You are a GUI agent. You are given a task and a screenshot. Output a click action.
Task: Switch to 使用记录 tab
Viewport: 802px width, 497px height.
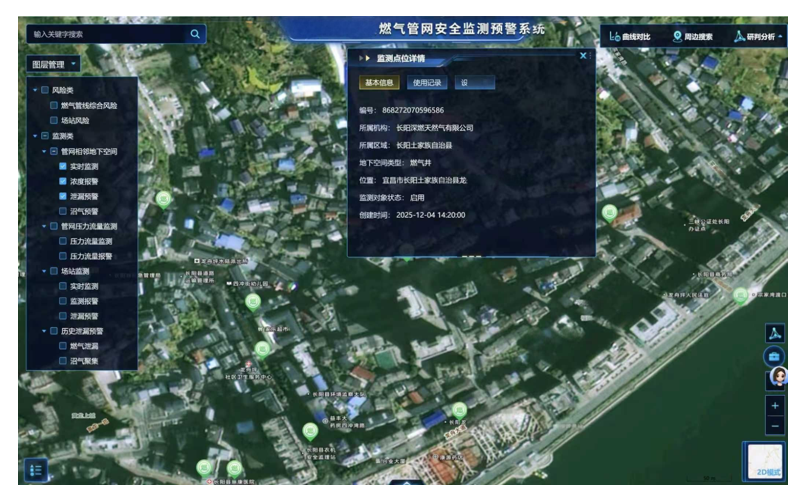[x=427, y=82]
